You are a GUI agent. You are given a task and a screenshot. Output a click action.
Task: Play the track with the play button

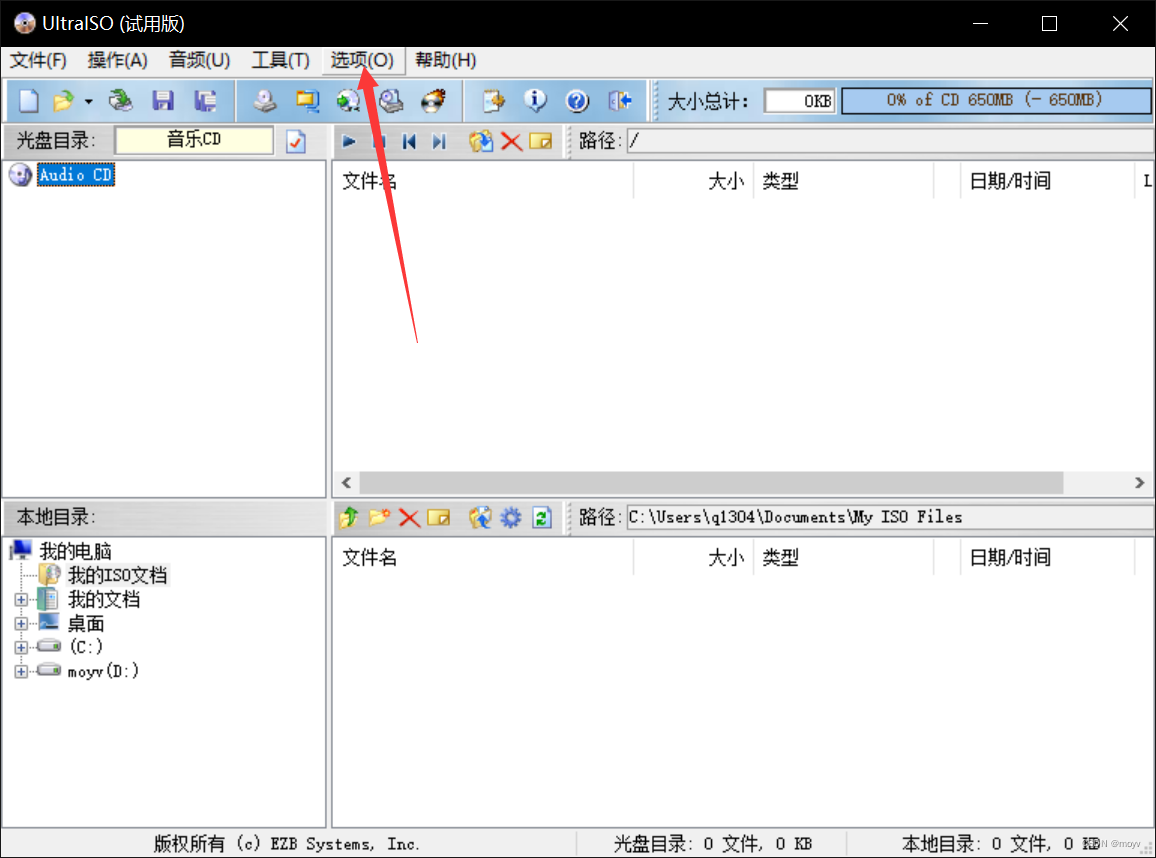tap(349, 141)
